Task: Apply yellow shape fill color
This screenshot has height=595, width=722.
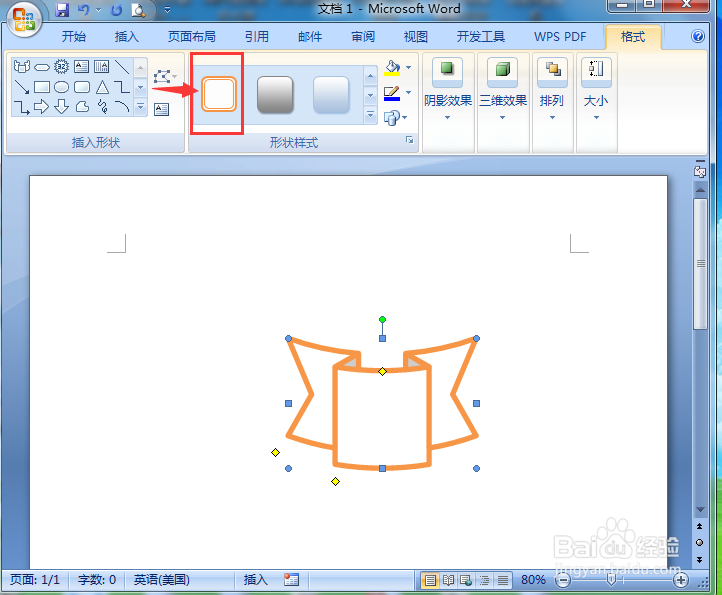Action: (x=392, y=68)
